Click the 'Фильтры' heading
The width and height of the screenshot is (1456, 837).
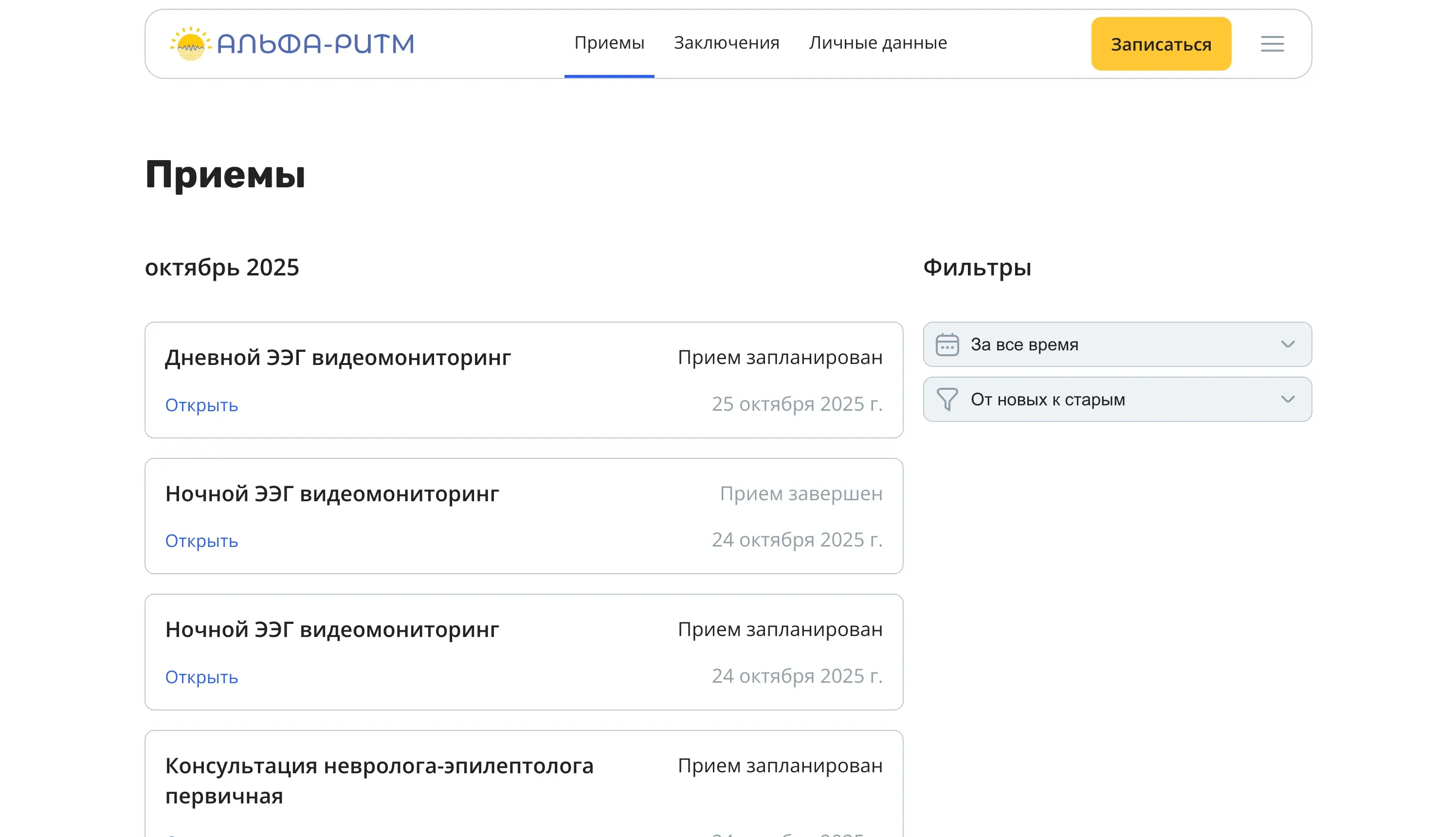pos(977,268)
